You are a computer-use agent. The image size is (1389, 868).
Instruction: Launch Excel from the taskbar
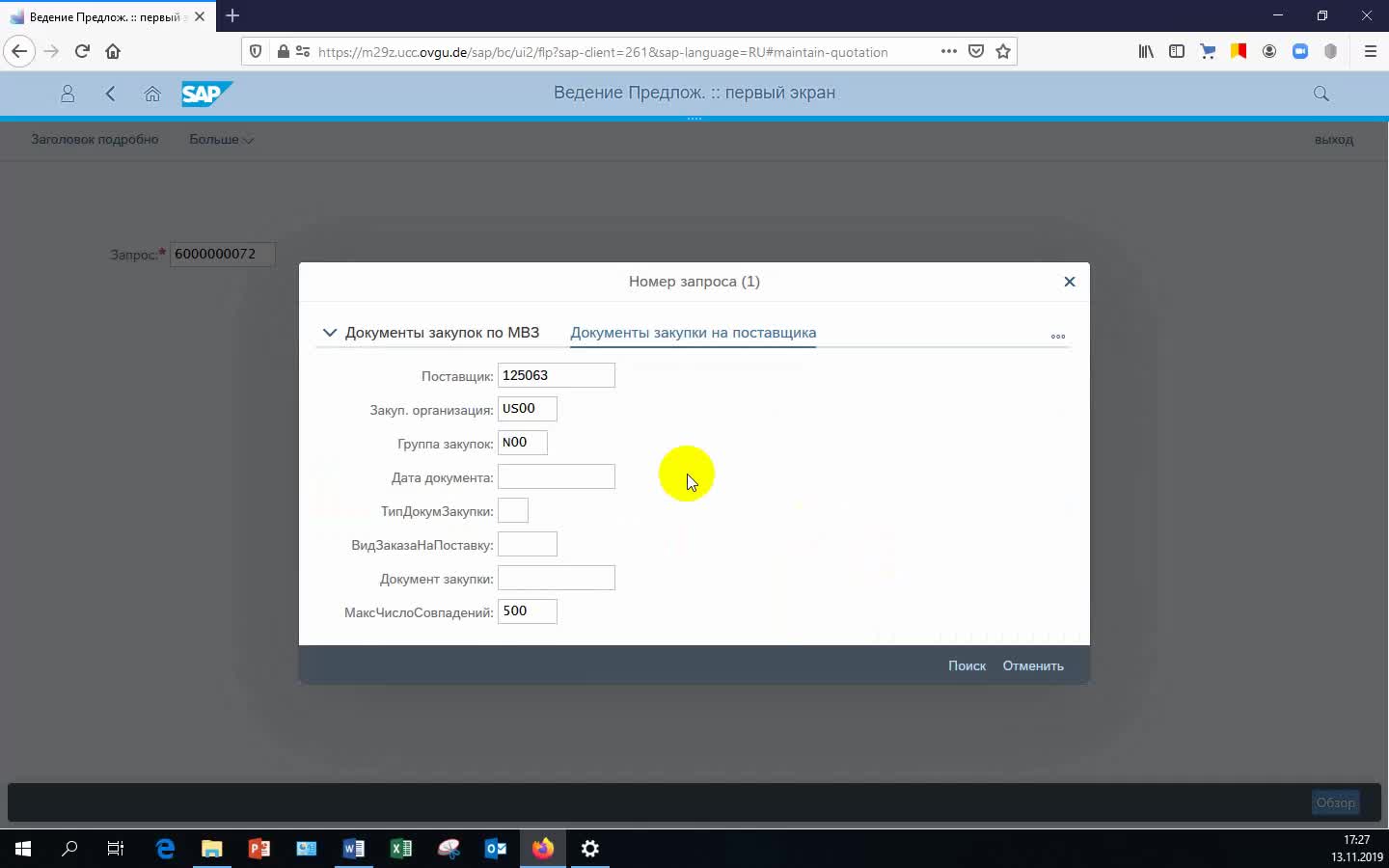point(401,849)
